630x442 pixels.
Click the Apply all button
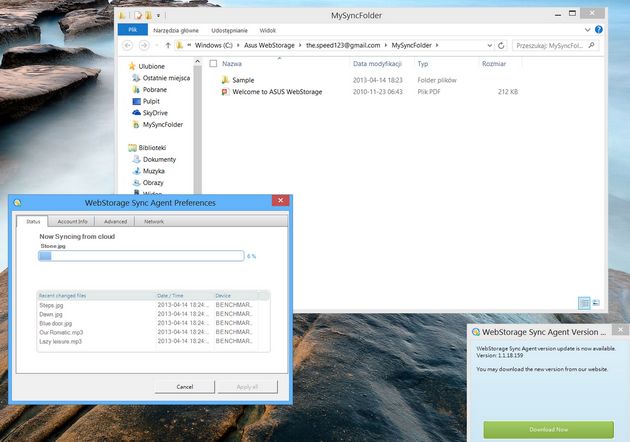pyautogui.click(x=247, y=387)
